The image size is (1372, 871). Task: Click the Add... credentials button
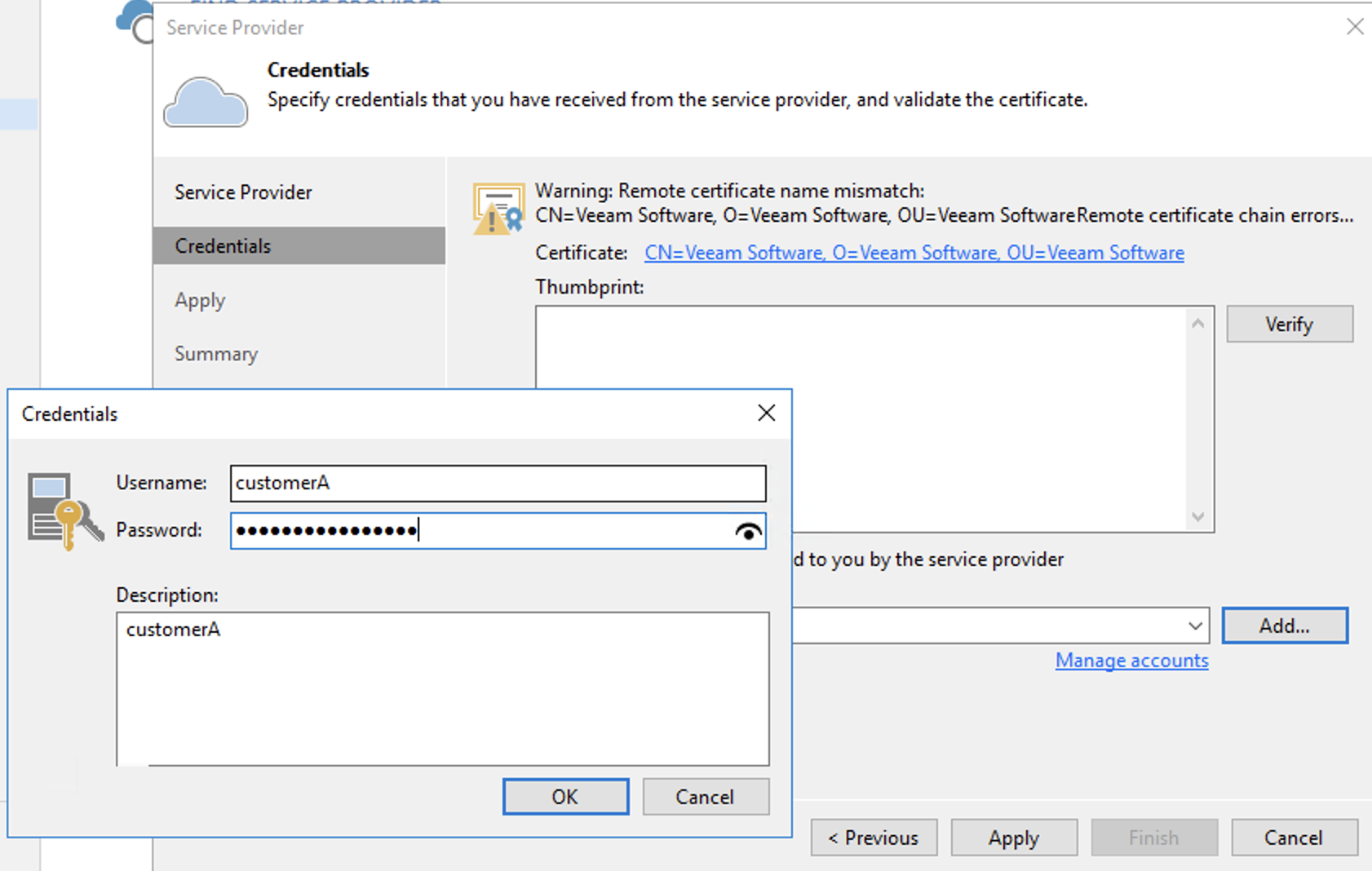[x=1285, y=626]
